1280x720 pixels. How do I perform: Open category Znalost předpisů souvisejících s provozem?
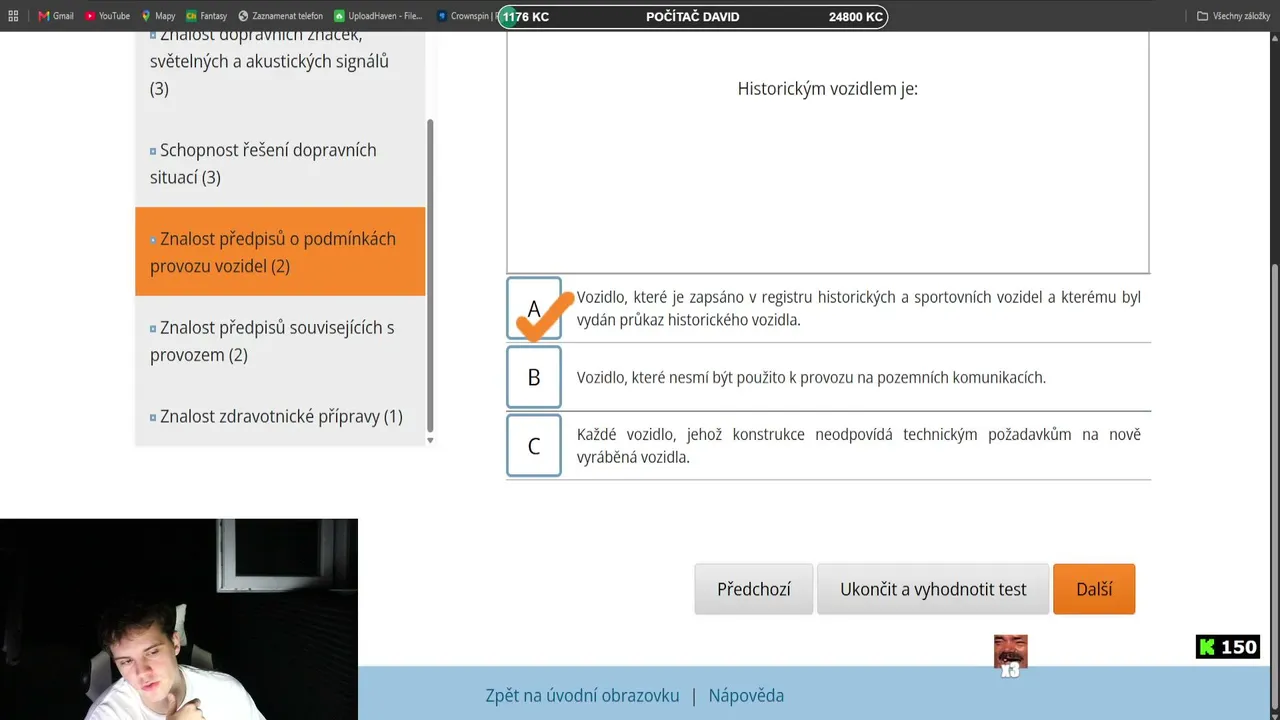pyautogui.click(x=280, y=341)
